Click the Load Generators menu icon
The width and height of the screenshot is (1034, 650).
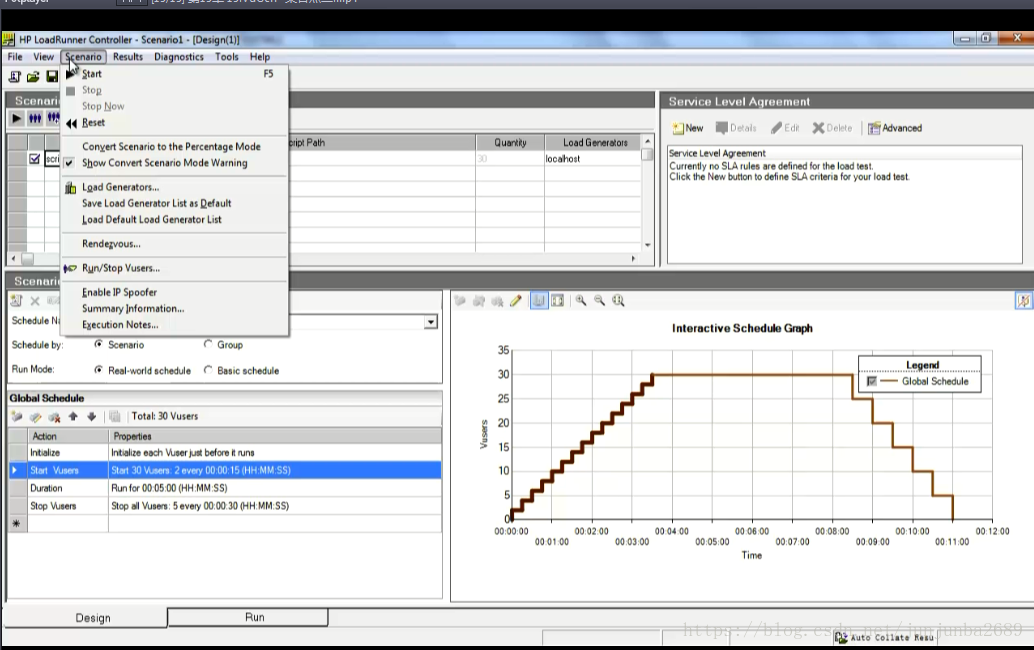point(71,188)
